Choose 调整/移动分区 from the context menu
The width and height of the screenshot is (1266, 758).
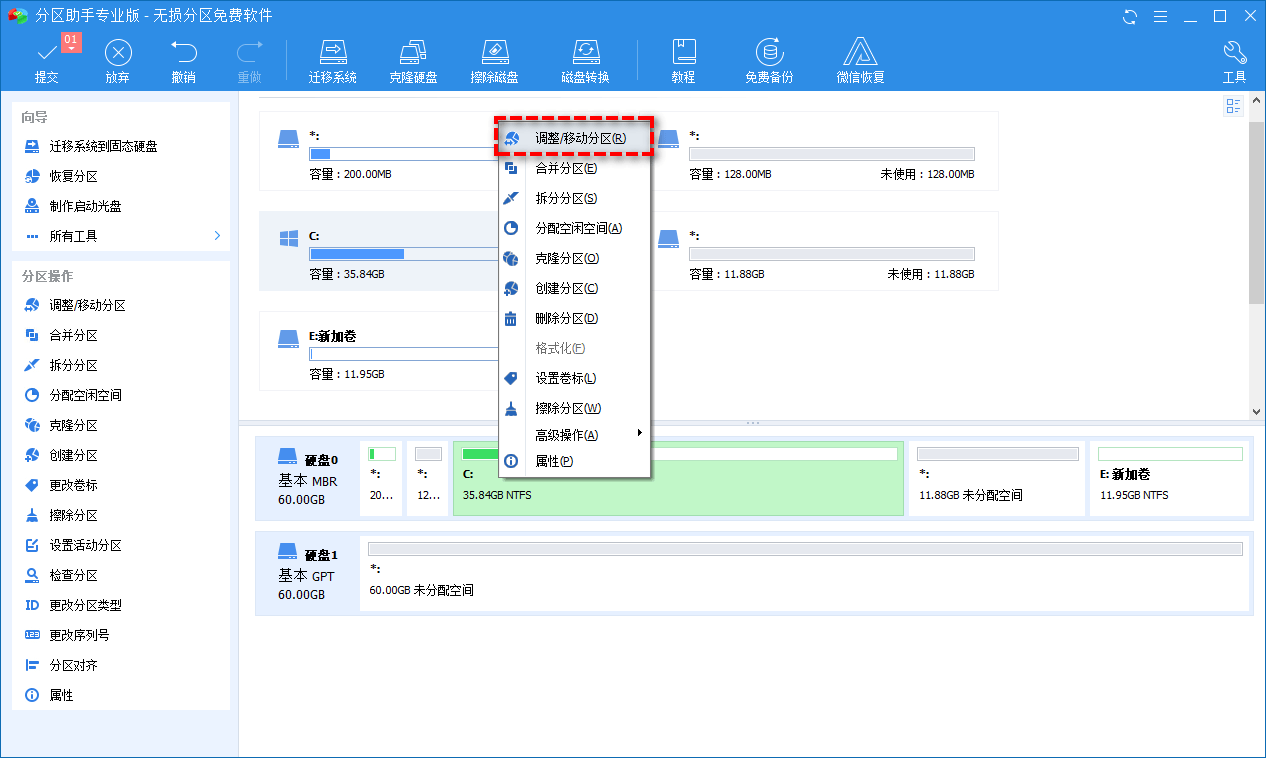580,138
